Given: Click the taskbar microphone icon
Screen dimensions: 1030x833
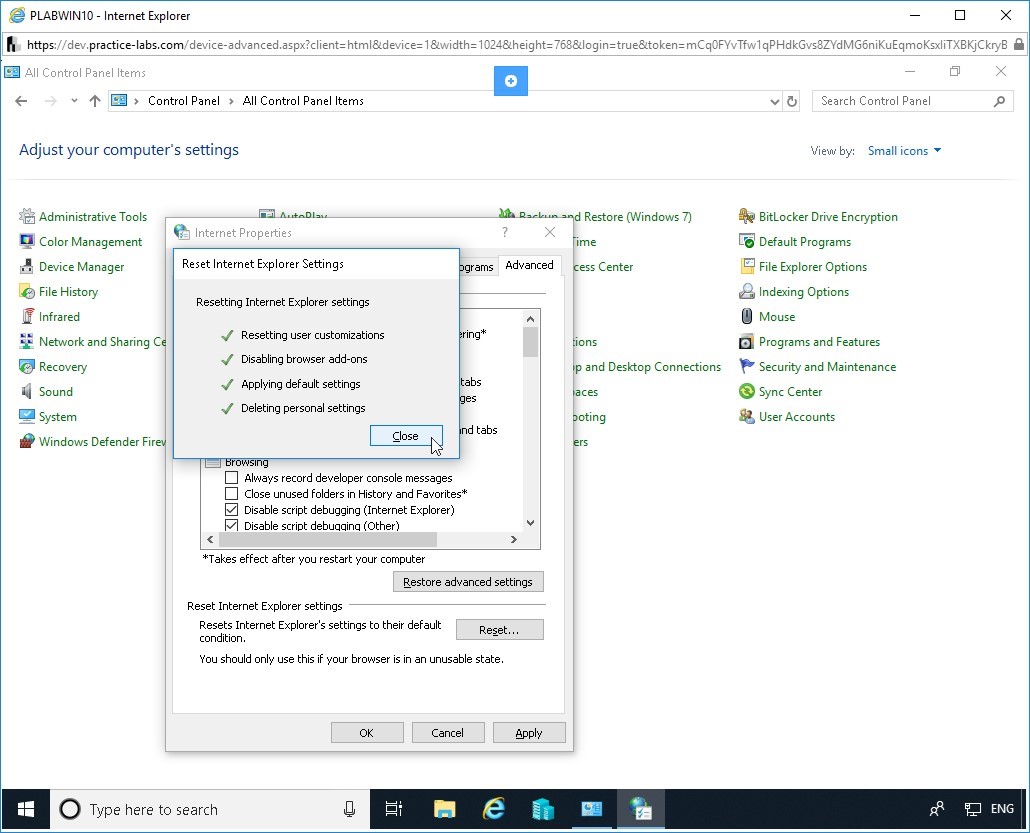Looking at the screenshot, I should tap(349, 809).
